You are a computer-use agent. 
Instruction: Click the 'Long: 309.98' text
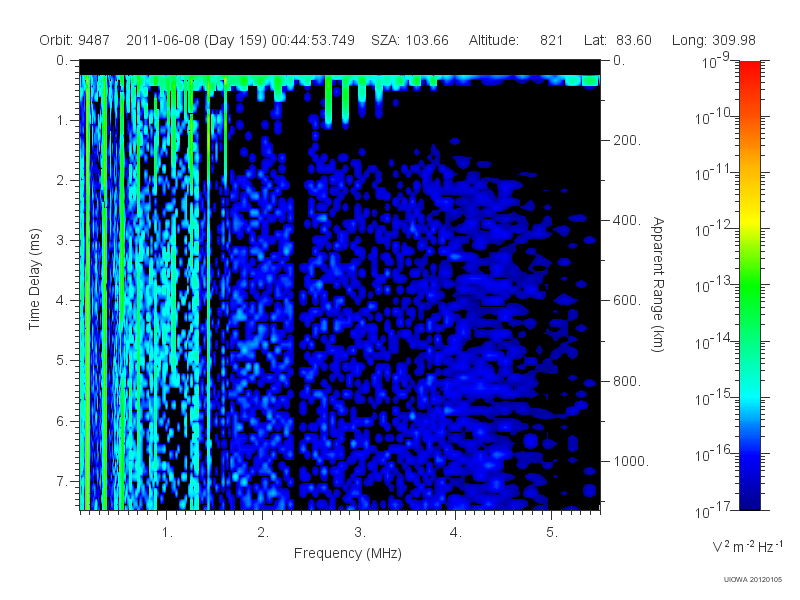tap(713, 40)
